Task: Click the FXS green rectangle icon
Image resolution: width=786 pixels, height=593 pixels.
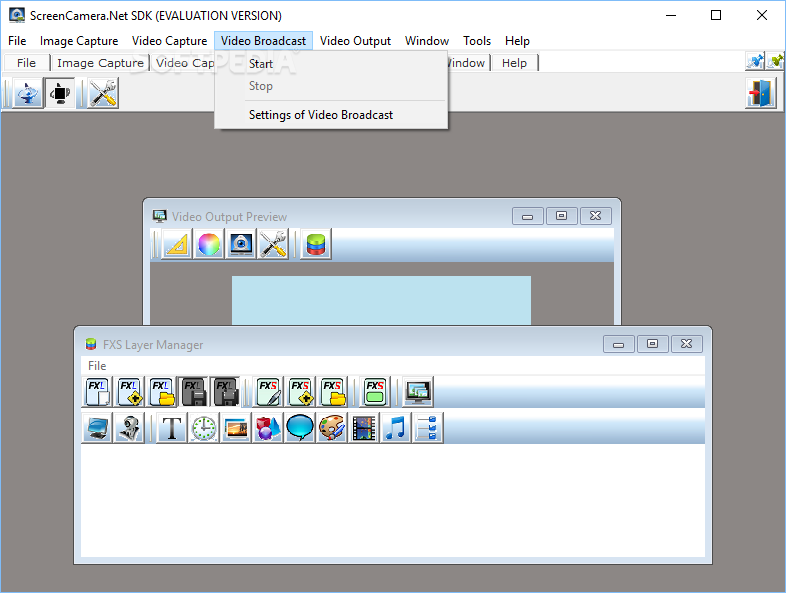Action: 375,391
